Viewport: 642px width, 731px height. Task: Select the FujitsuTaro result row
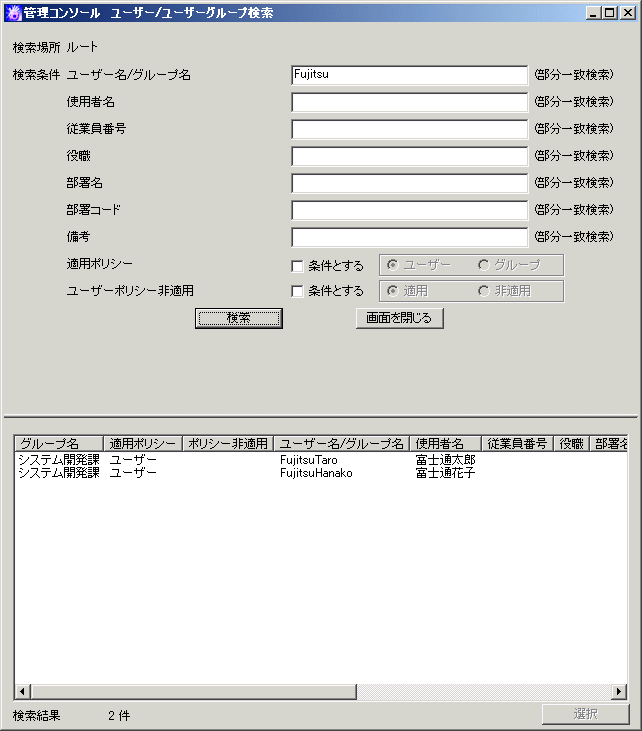pyautogui.click(x=321, y=460)
